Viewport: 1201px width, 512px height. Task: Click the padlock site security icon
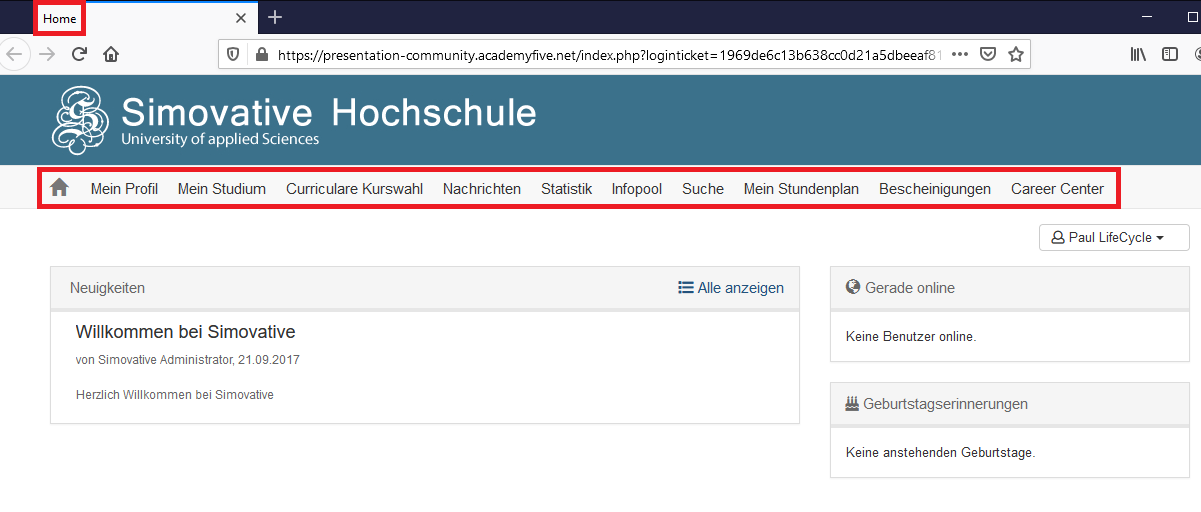(x=262, y=55)
